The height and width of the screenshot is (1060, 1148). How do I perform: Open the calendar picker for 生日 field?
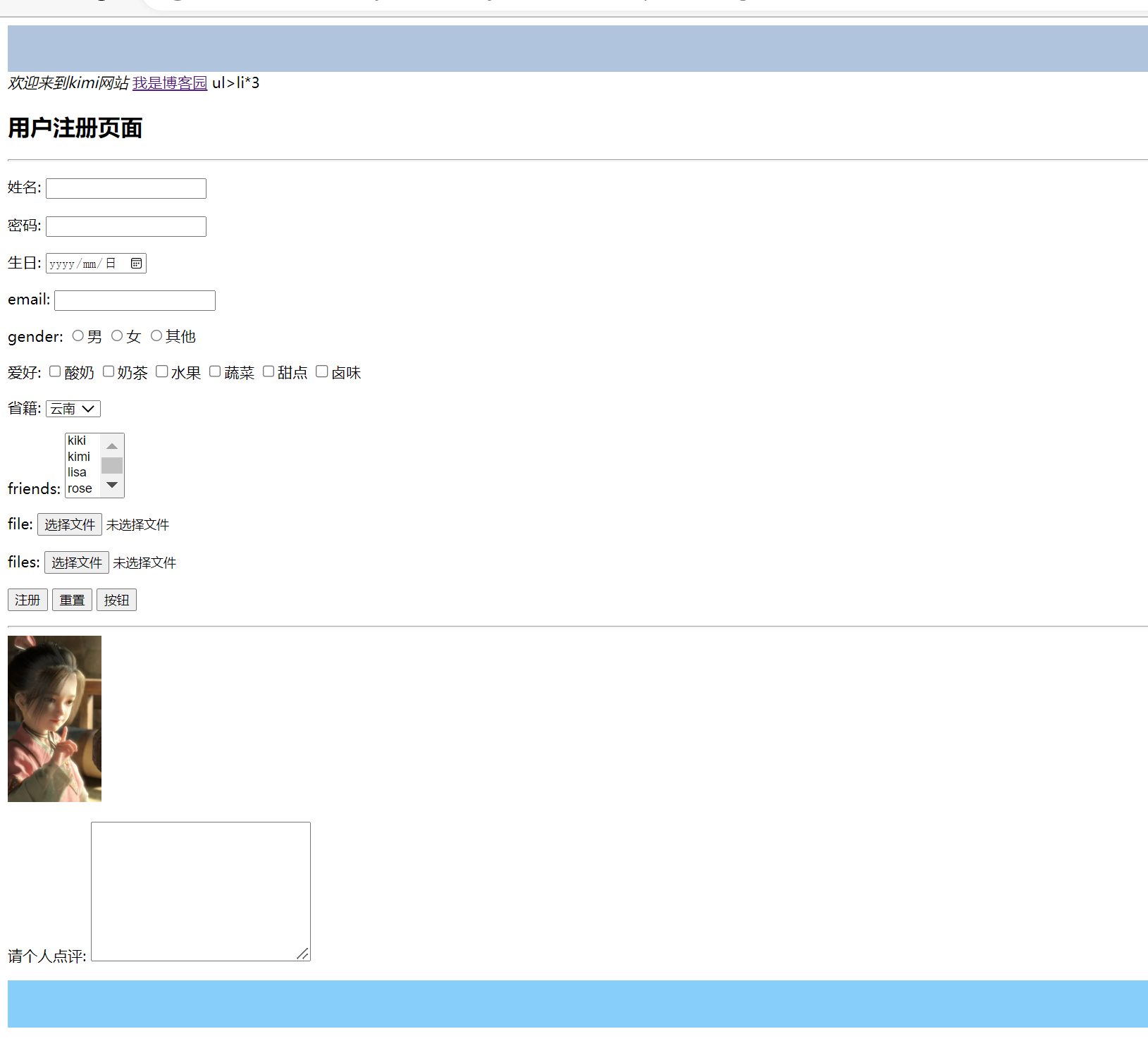click(135, 262)
